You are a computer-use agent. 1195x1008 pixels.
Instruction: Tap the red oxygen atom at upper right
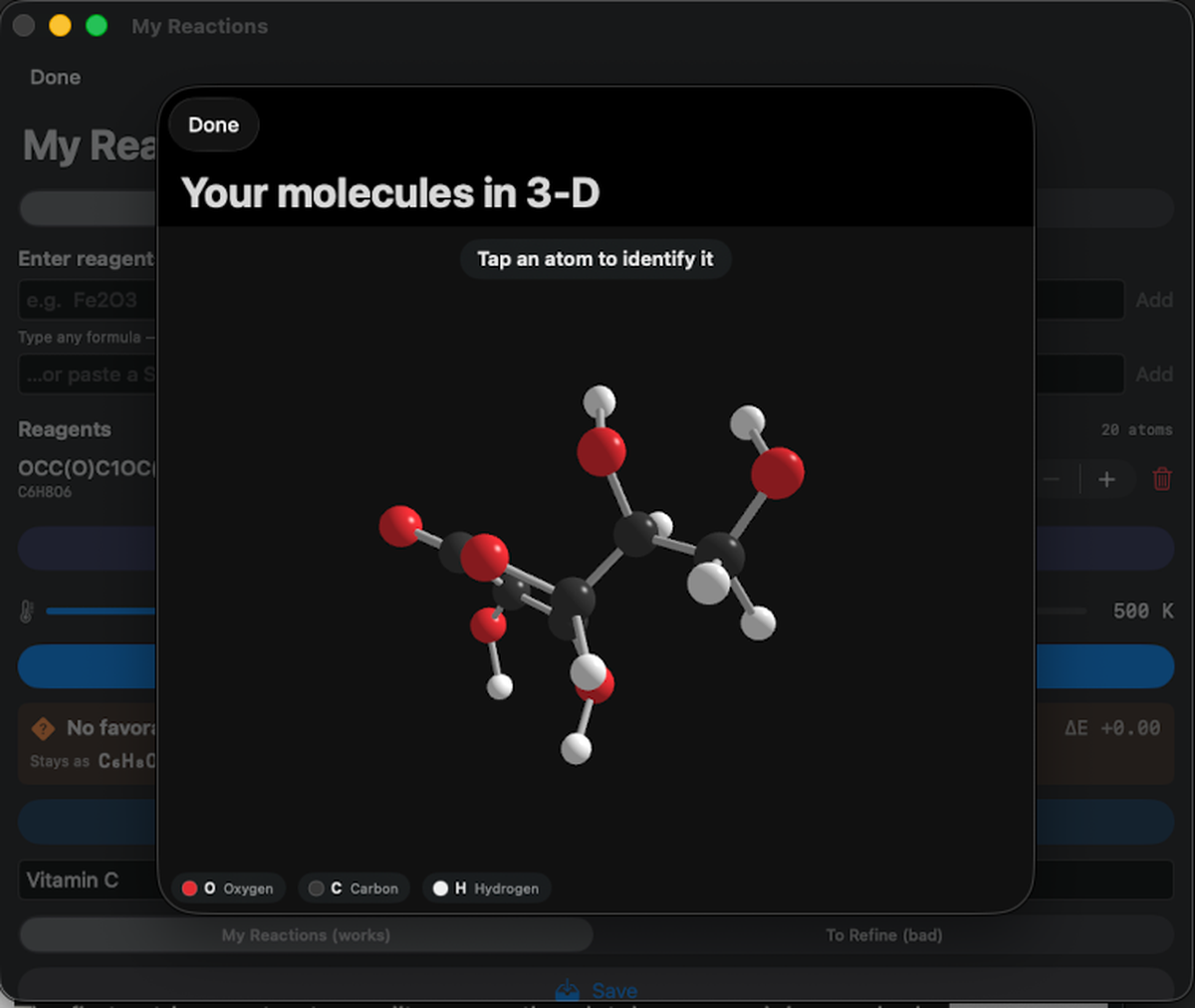click(x=777, y=472)
